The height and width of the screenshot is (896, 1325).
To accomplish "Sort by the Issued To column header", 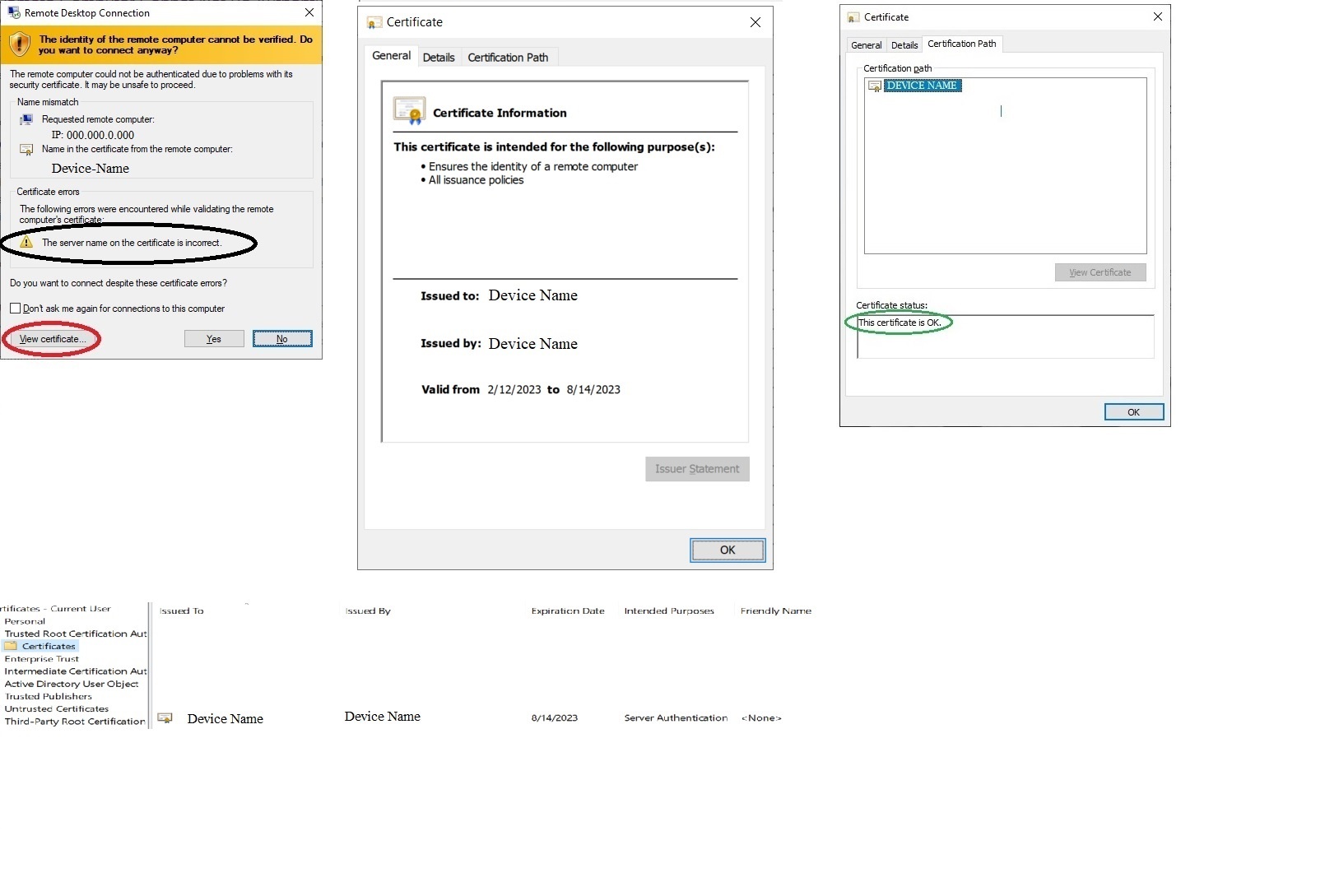I will [181, 611].
